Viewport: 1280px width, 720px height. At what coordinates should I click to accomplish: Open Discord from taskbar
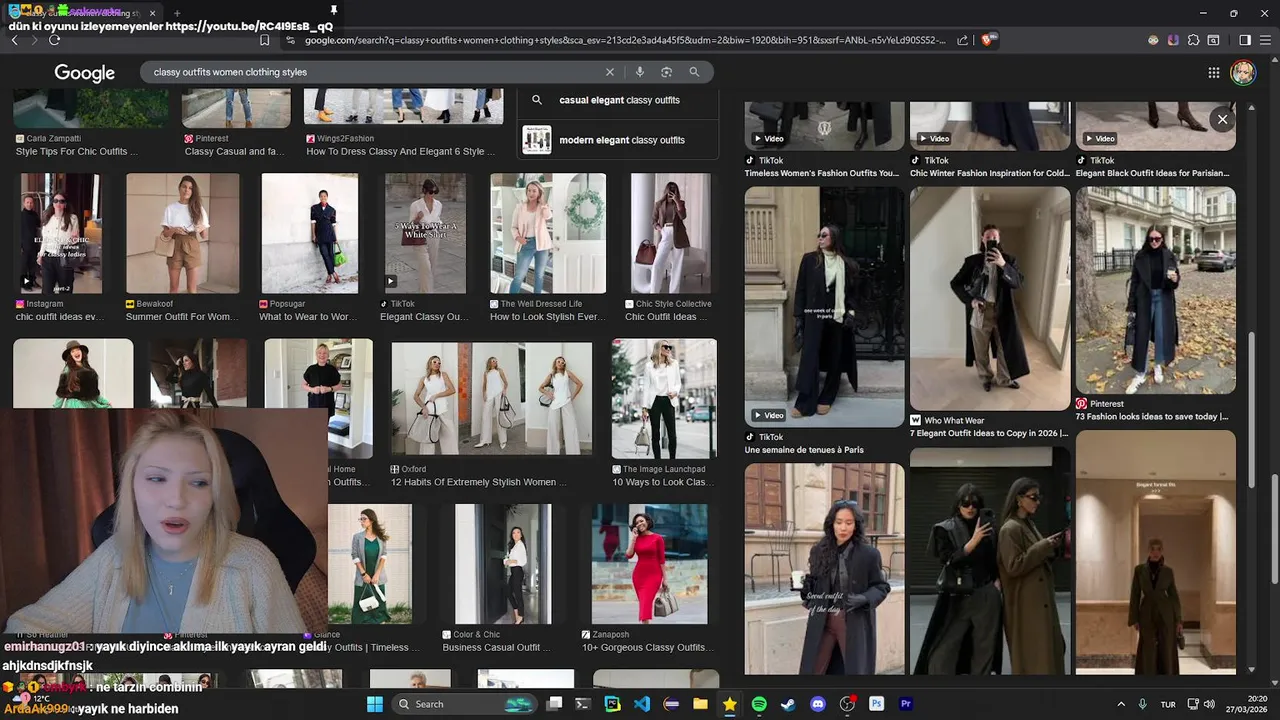click(818, 704)
